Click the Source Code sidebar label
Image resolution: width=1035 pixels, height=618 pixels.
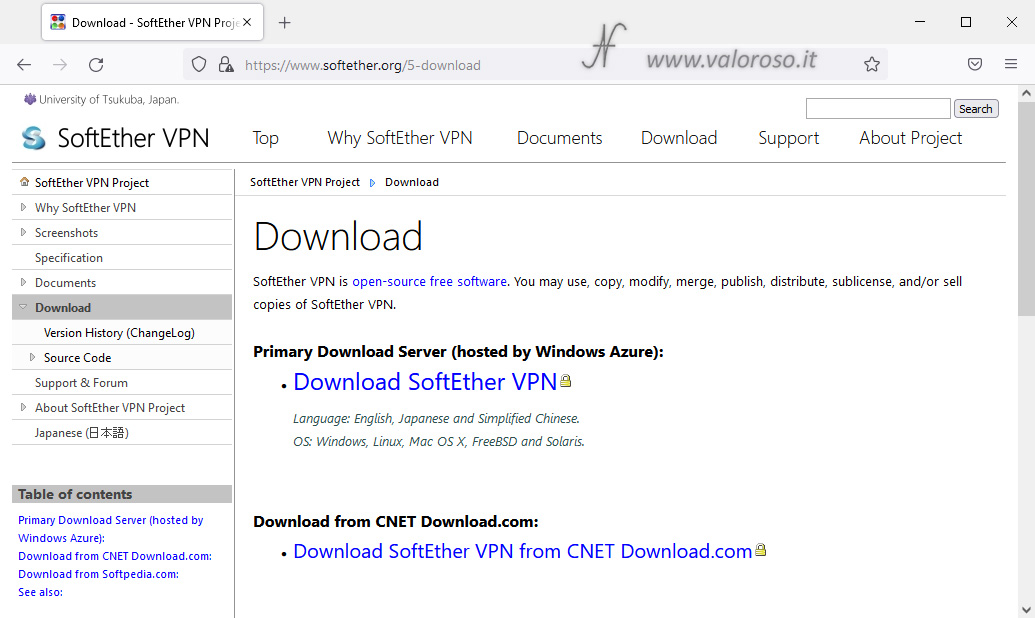[77, 358]
